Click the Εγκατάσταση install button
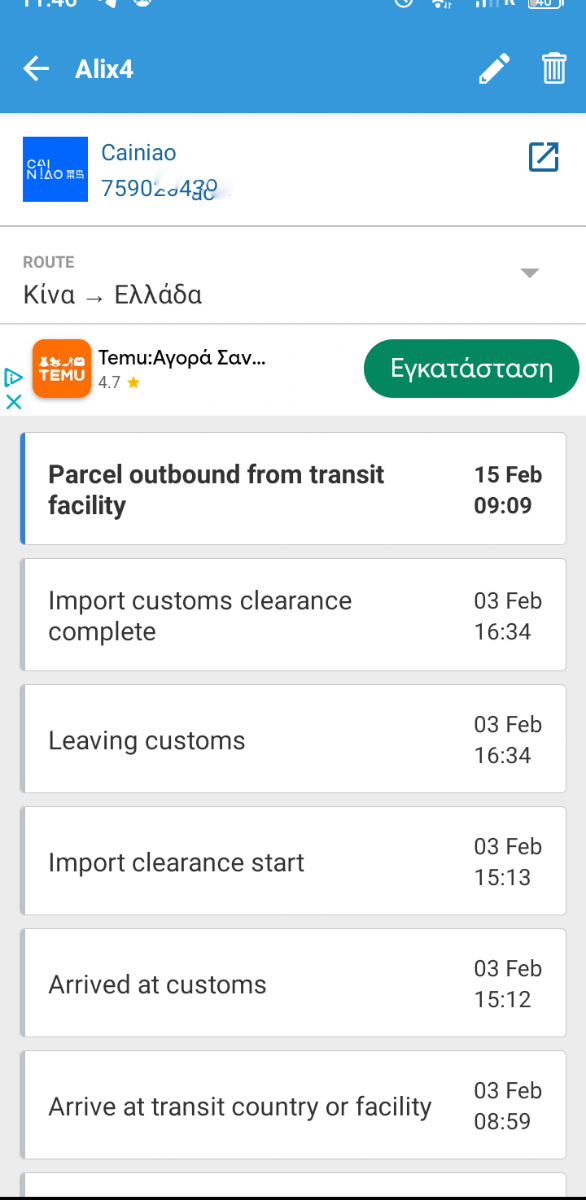The height and width of the screenshot is (1200, 586). coord(472,368)
